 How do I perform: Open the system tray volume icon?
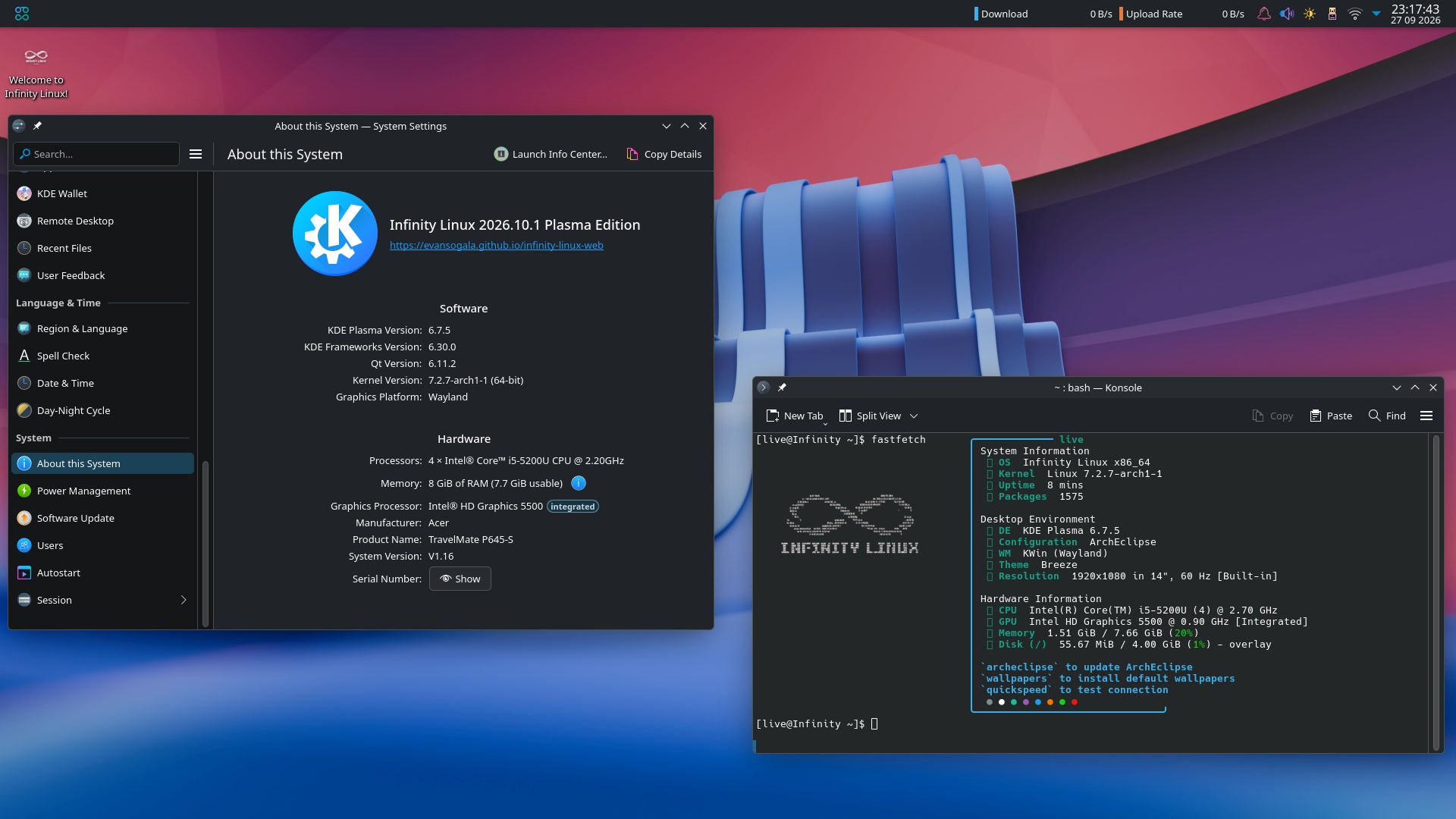point(1287,14)
